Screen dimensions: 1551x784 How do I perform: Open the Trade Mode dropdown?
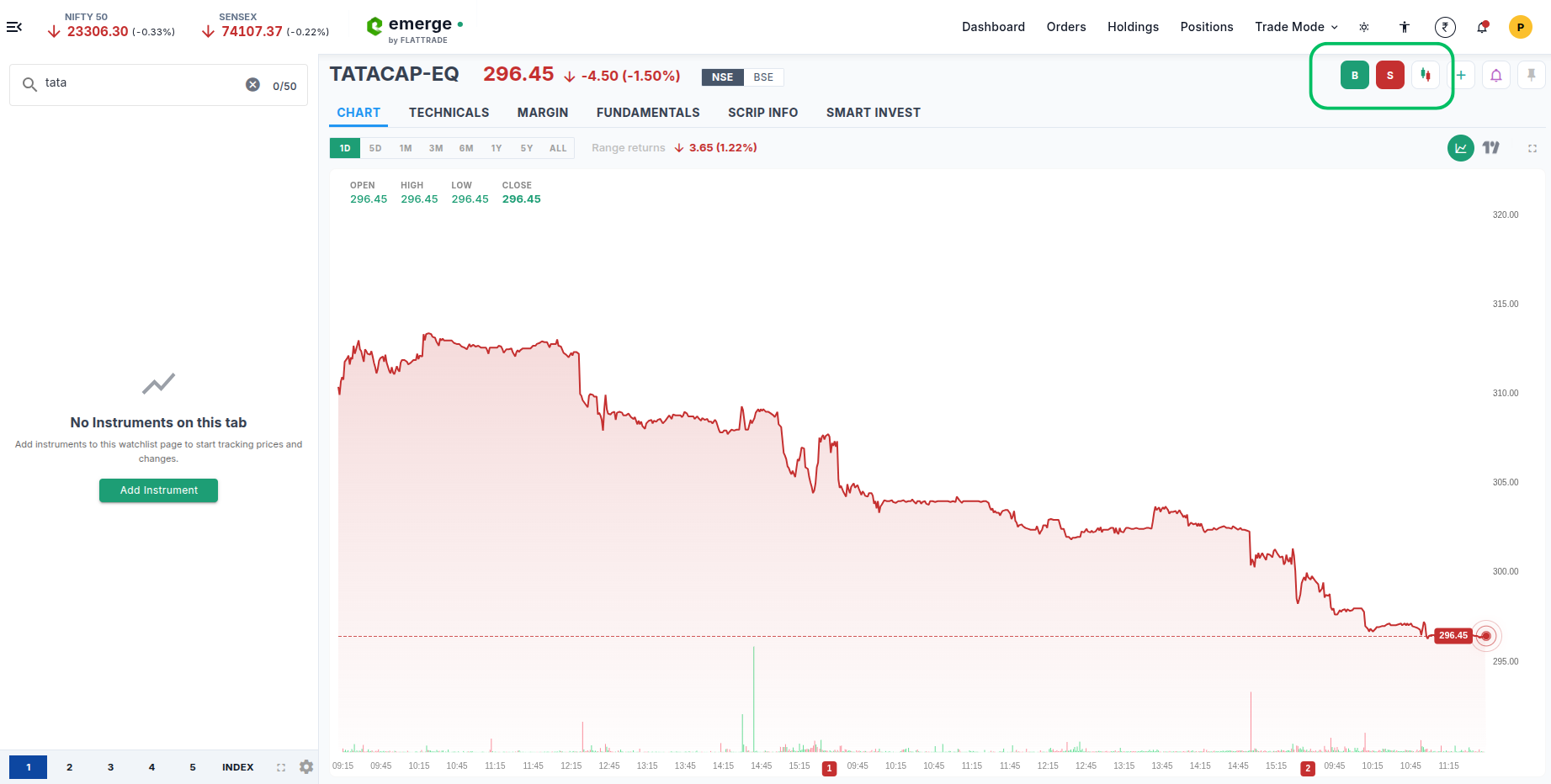point(1296,27)
